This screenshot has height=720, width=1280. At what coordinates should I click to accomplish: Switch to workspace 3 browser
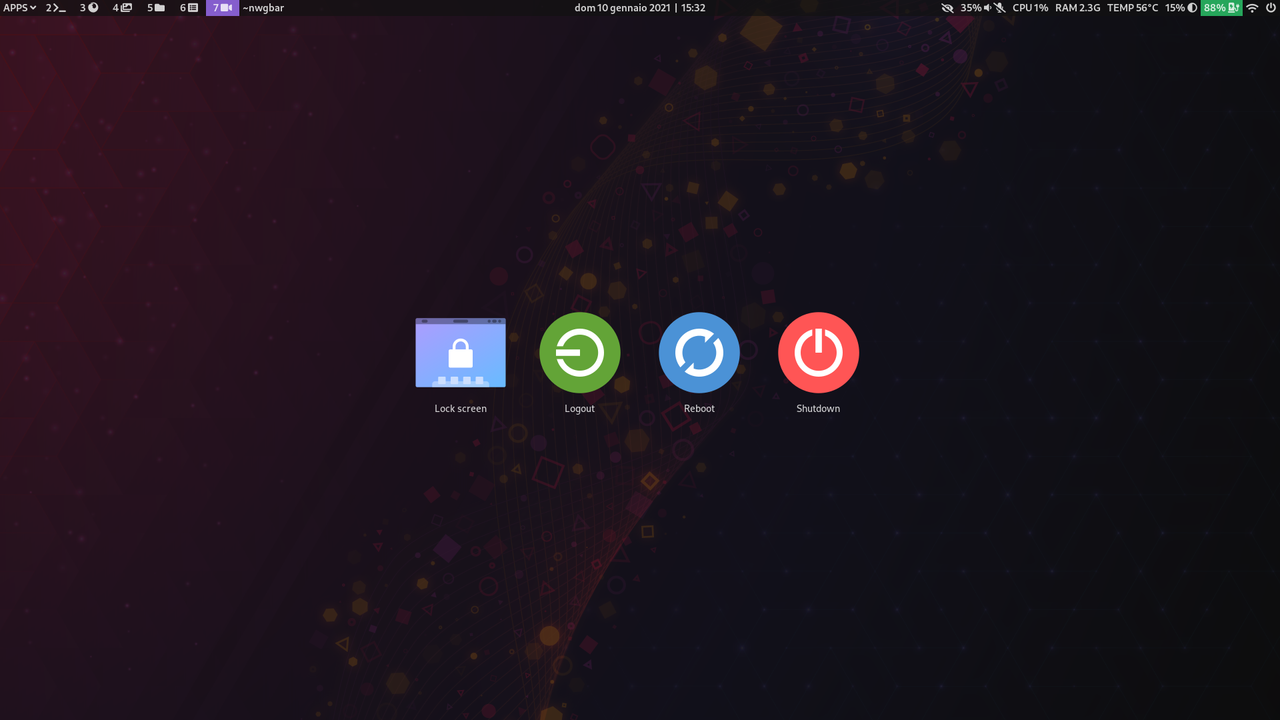[89, 7]
